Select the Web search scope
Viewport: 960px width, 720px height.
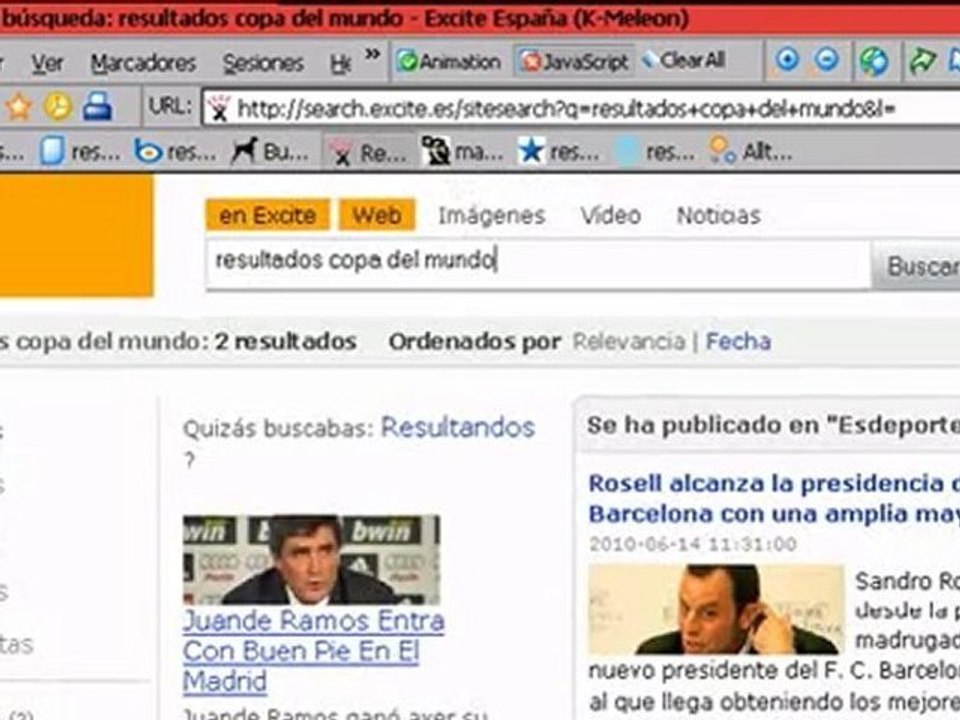pos(377,216)
